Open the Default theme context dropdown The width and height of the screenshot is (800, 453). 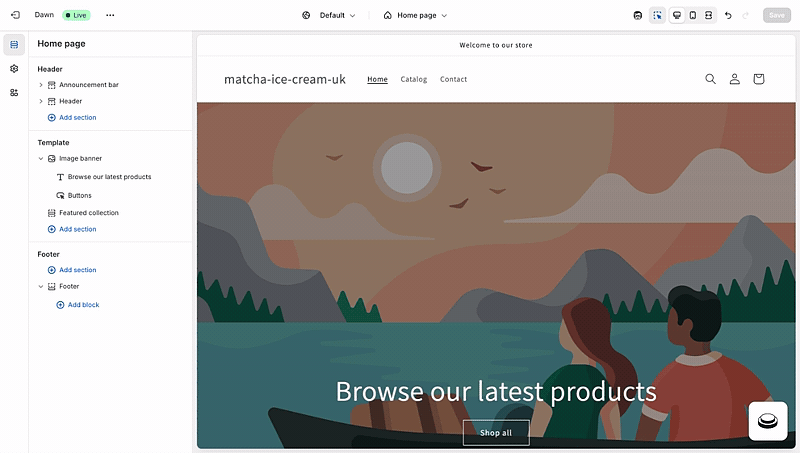329,15
